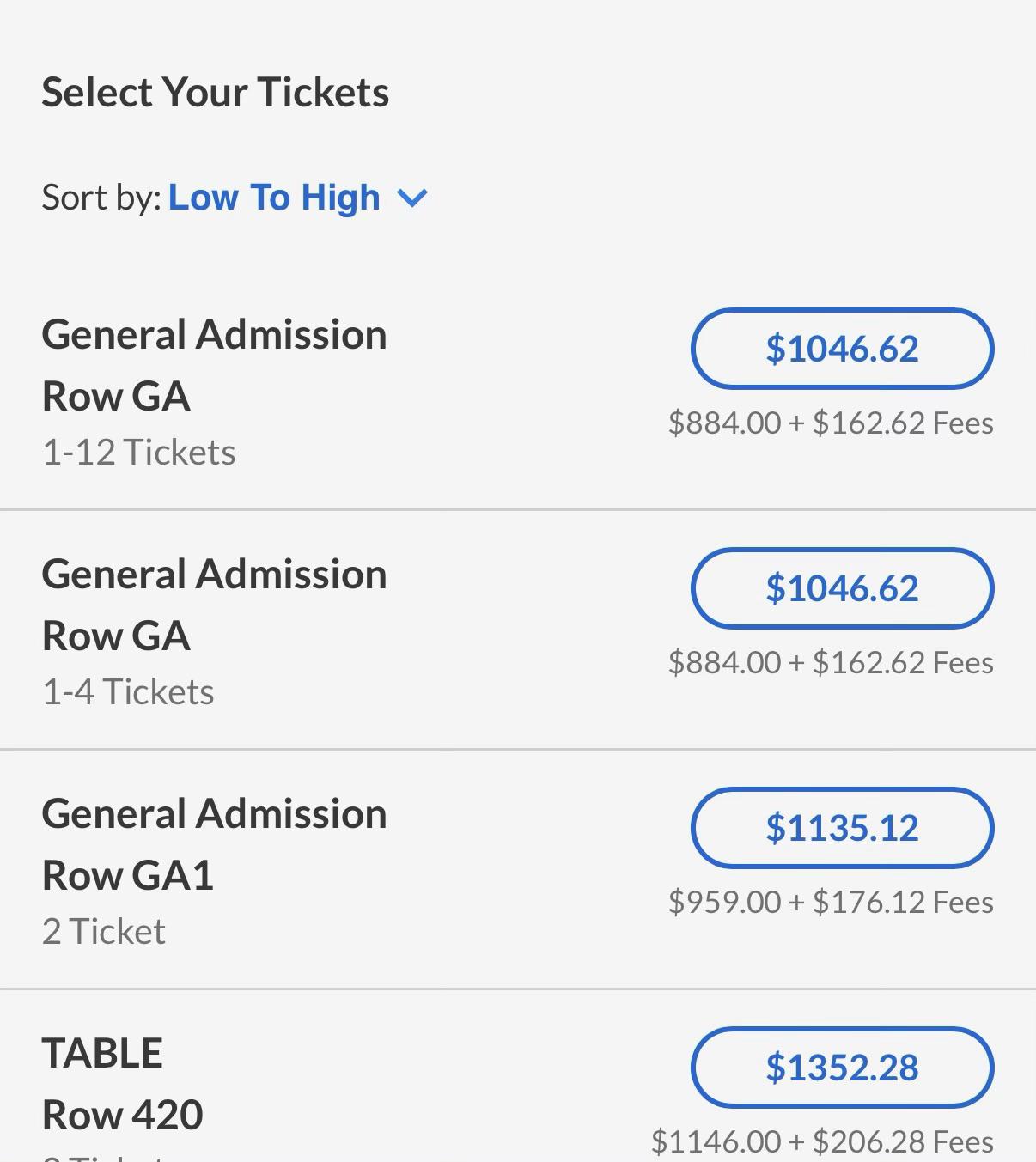This screenshot has height=1162, width=1036.
Task: Click the $1046.62 button for the 1-4 Tickets listing
Action: (x=842, y=588)
